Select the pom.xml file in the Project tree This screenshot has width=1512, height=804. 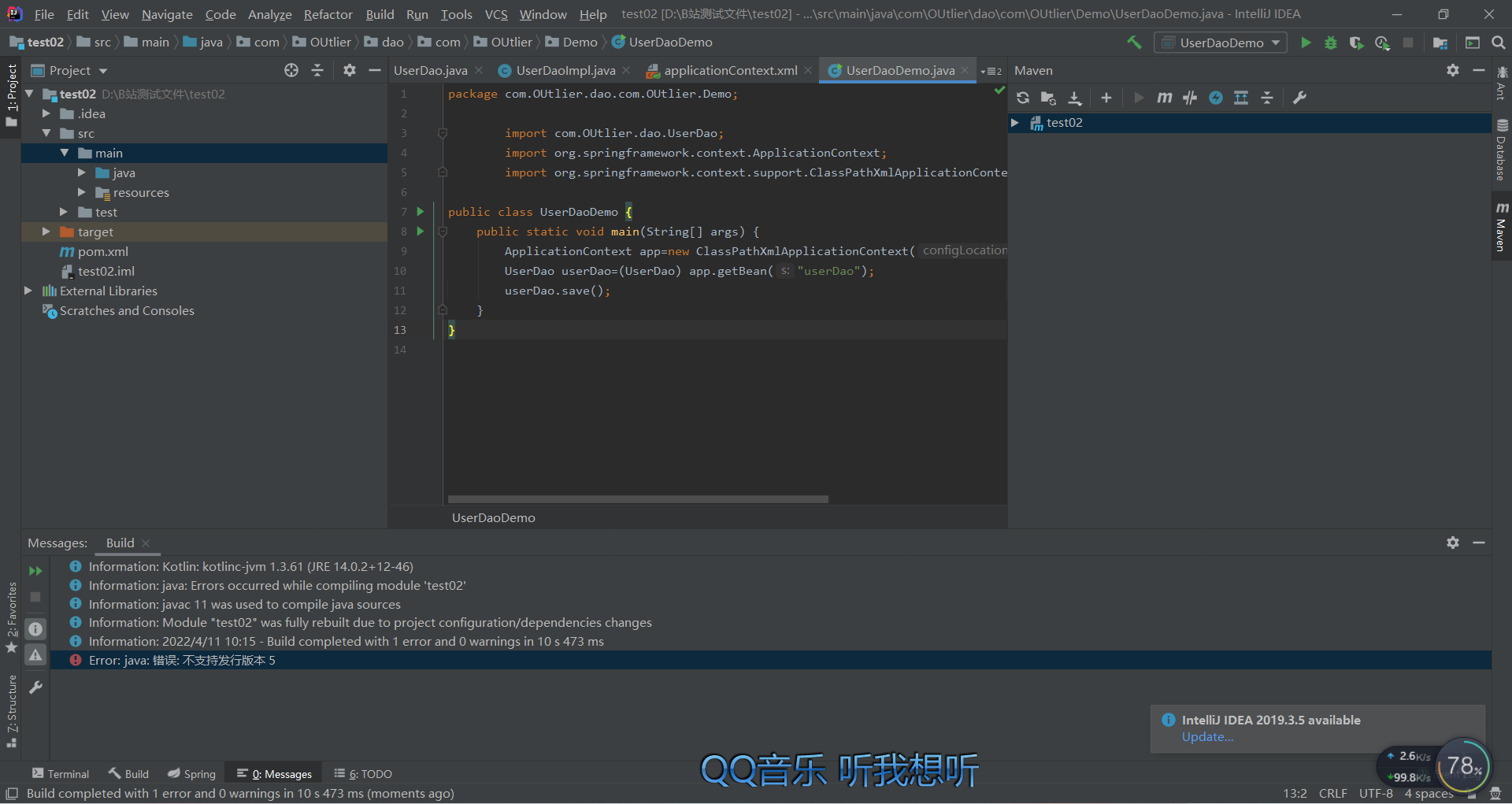coord(102,251)
